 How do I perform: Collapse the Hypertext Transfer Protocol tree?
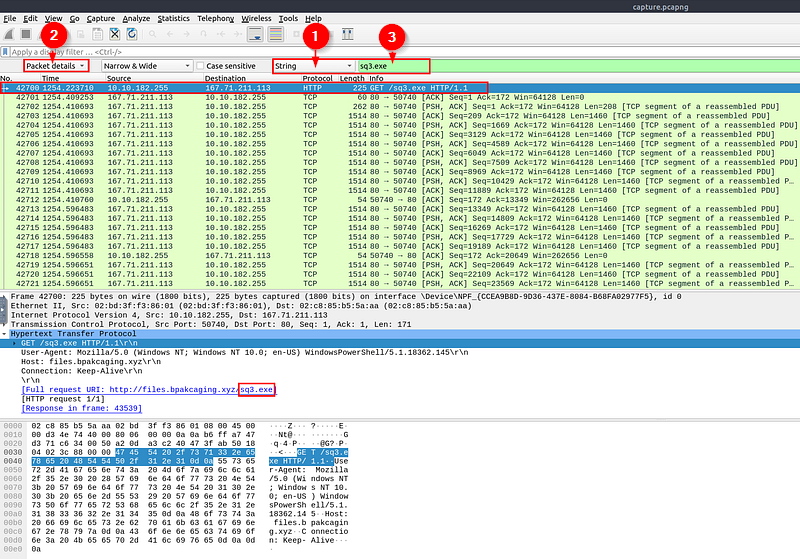click(4, 334)
